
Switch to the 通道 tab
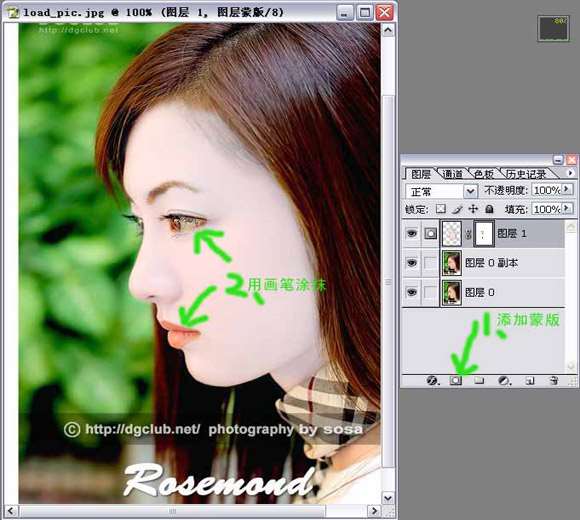(x=452, y=174)
